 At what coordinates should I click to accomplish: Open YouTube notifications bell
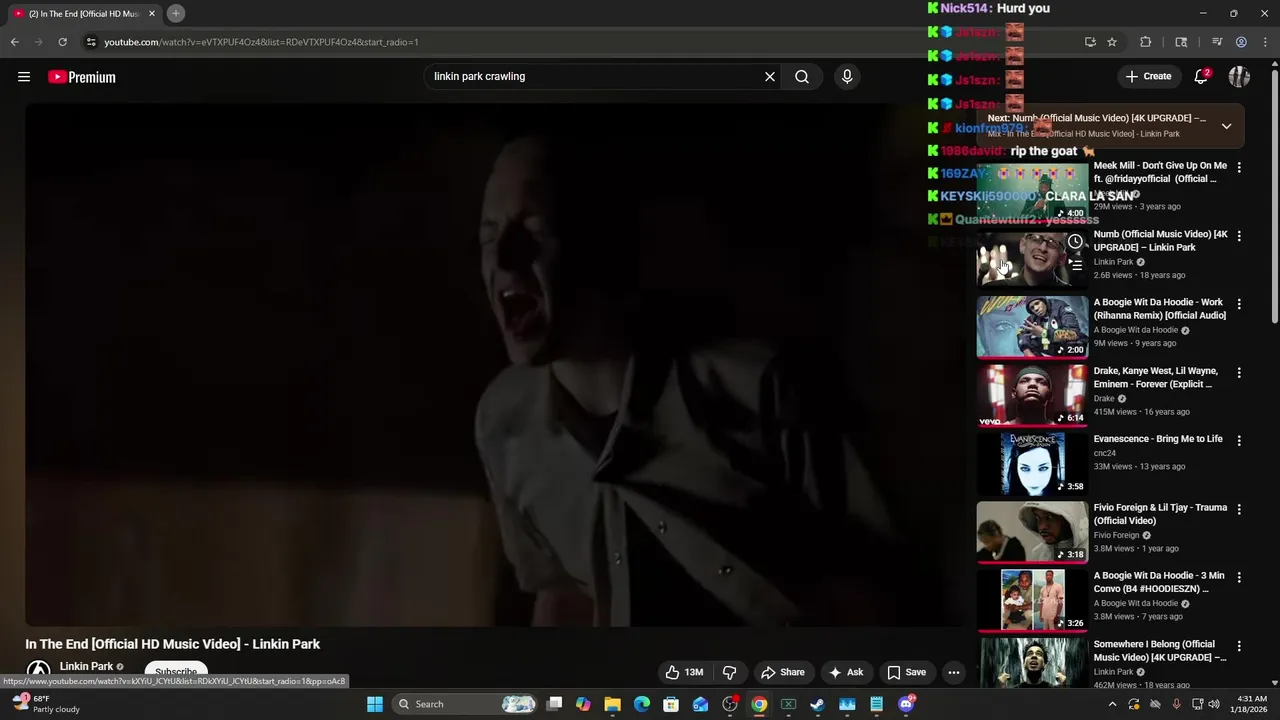pyautogui.click(x=1202, y=77)
